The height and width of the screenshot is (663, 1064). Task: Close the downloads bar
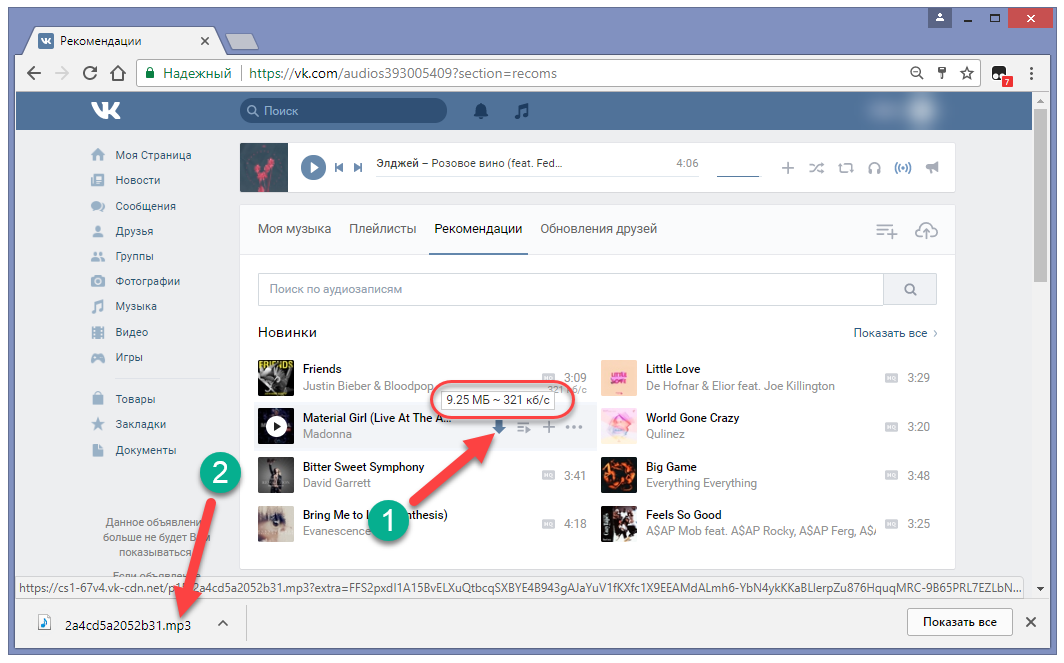pyautogui.click(x=1031, y=622)
